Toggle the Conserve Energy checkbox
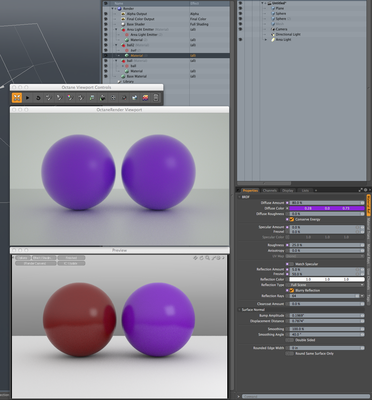The image size is (372, 400). pyautogui.click(x=291, y=219)
